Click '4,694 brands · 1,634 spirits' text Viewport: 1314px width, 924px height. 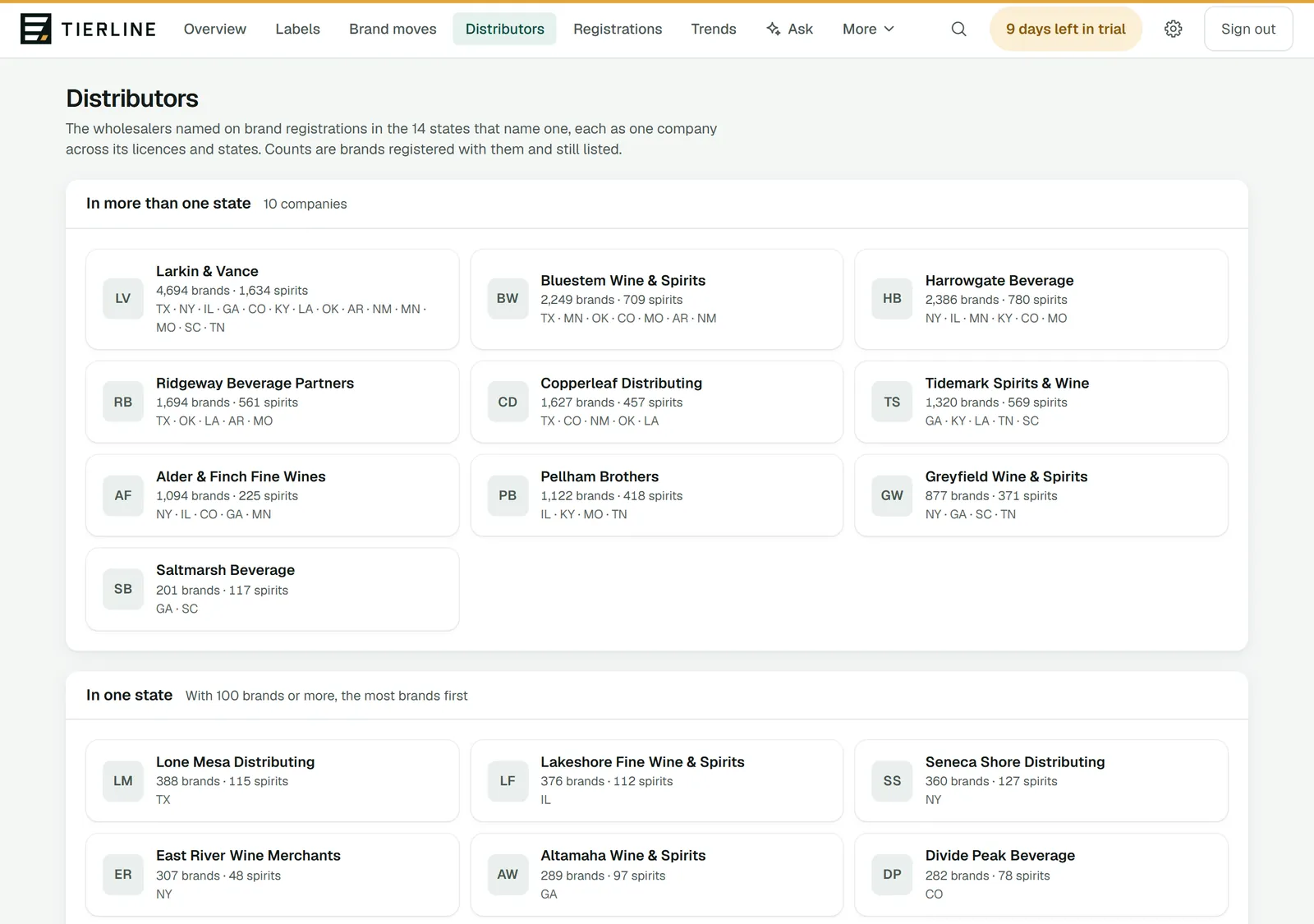click(232, 291)
